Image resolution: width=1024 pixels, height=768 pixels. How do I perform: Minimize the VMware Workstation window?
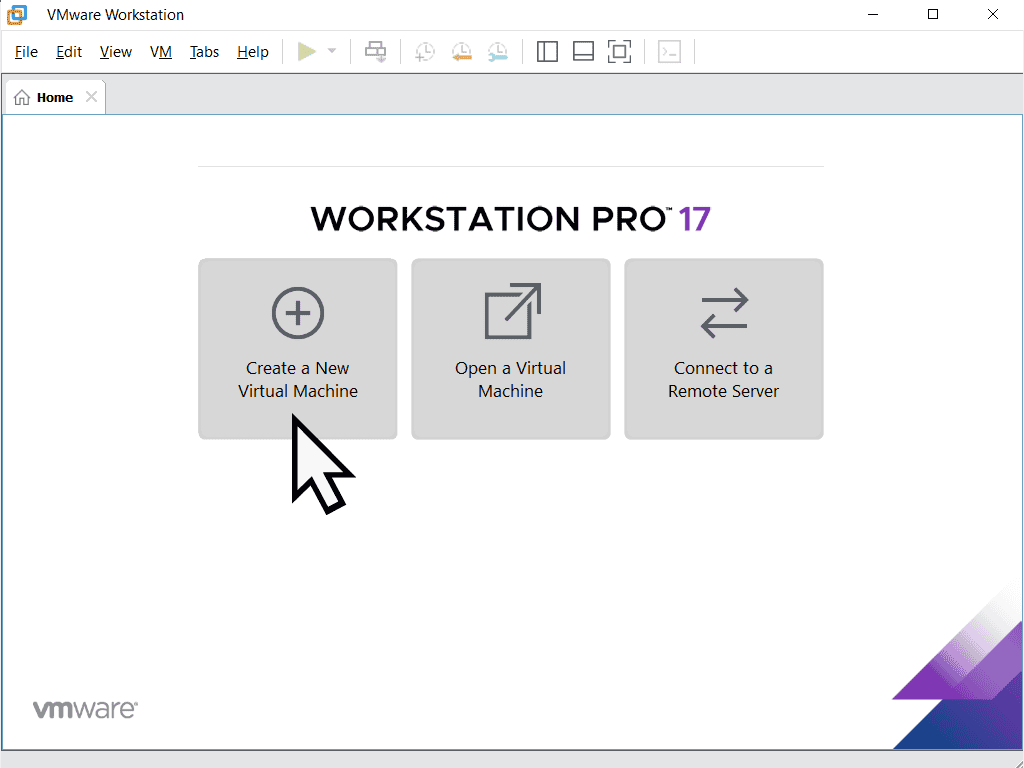pyautogui.click(x=873, y=14)
